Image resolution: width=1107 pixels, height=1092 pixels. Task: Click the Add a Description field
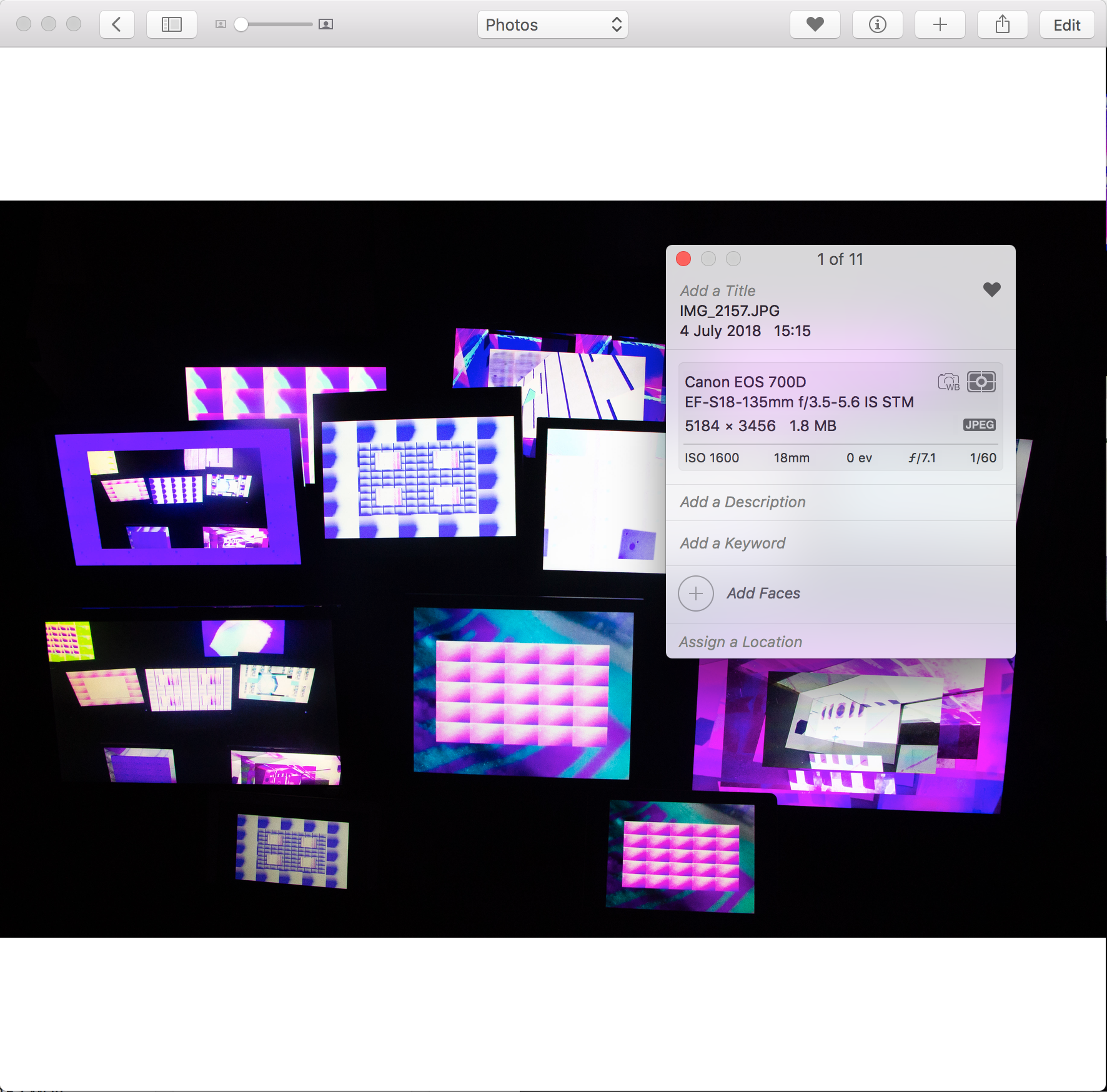coord(743,502)
